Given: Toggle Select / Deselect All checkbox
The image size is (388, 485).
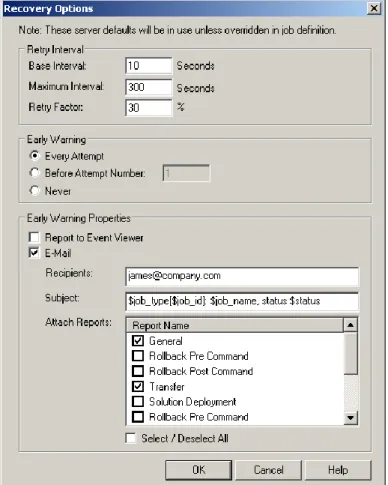Looking at the screenshot, I should [x=131, y=438].
